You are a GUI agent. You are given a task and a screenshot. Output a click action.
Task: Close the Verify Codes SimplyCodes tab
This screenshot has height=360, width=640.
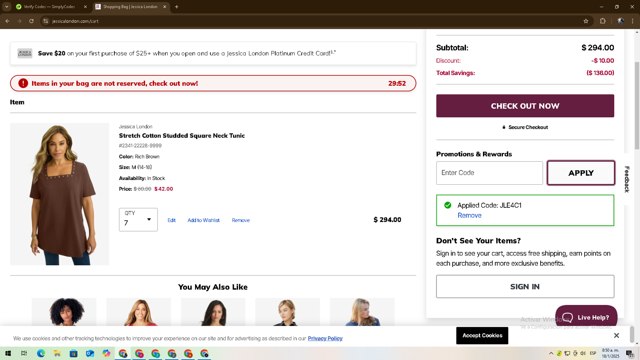coord(85,7)
